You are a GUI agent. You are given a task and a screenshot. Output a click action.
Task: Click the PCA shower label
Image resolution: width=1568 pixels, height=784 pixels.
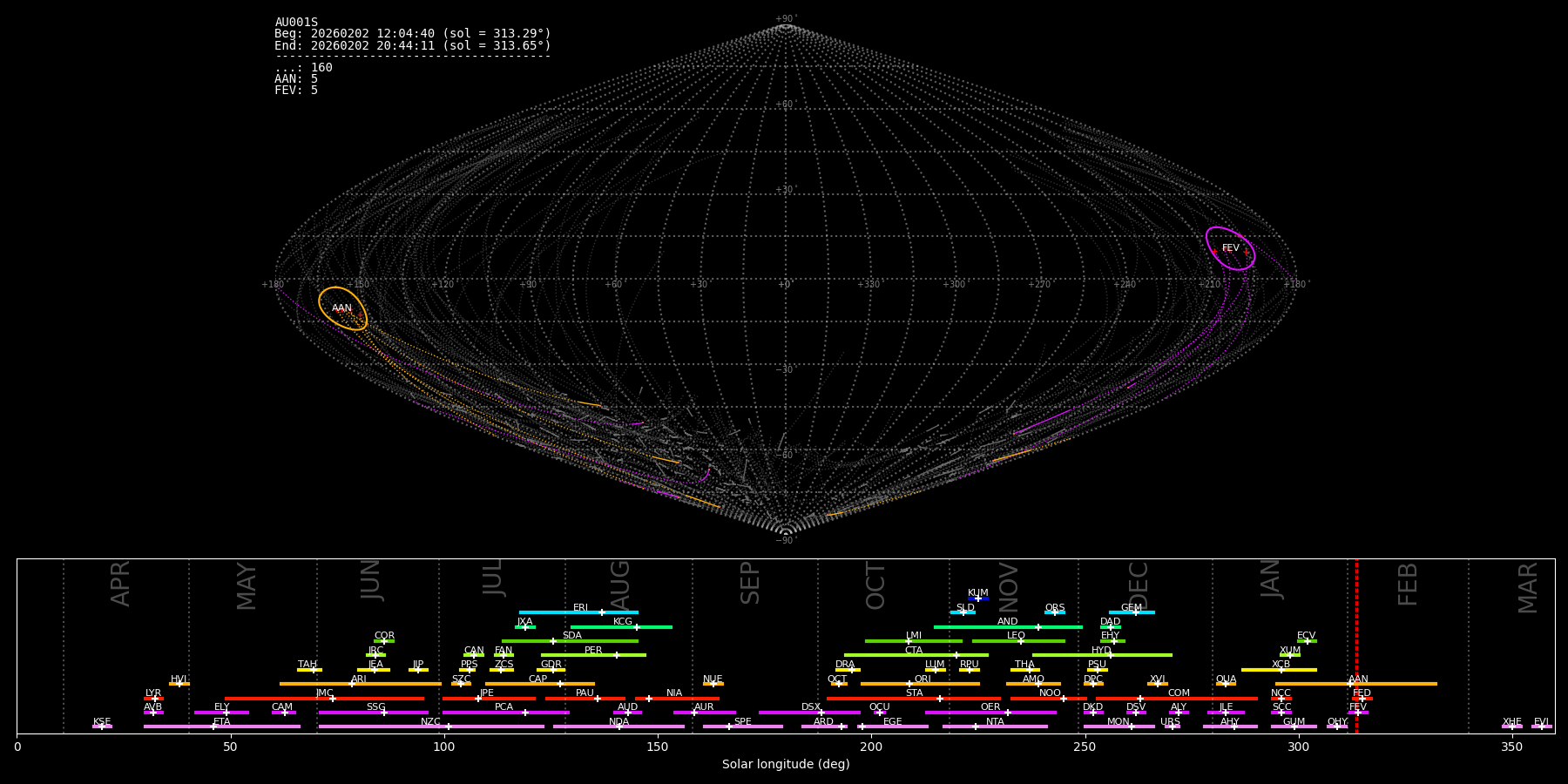[504, 707]
